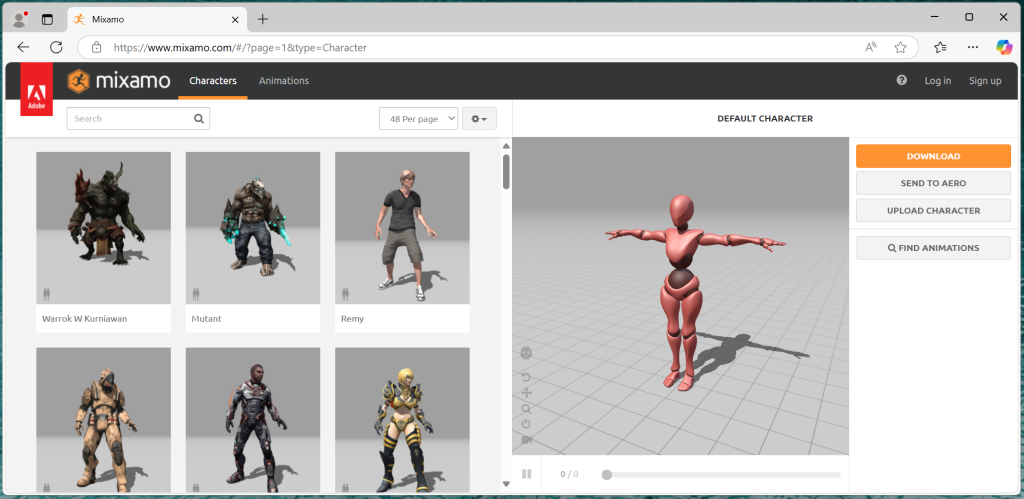Select the rotate camera icon in viewer

click(526, 378)
